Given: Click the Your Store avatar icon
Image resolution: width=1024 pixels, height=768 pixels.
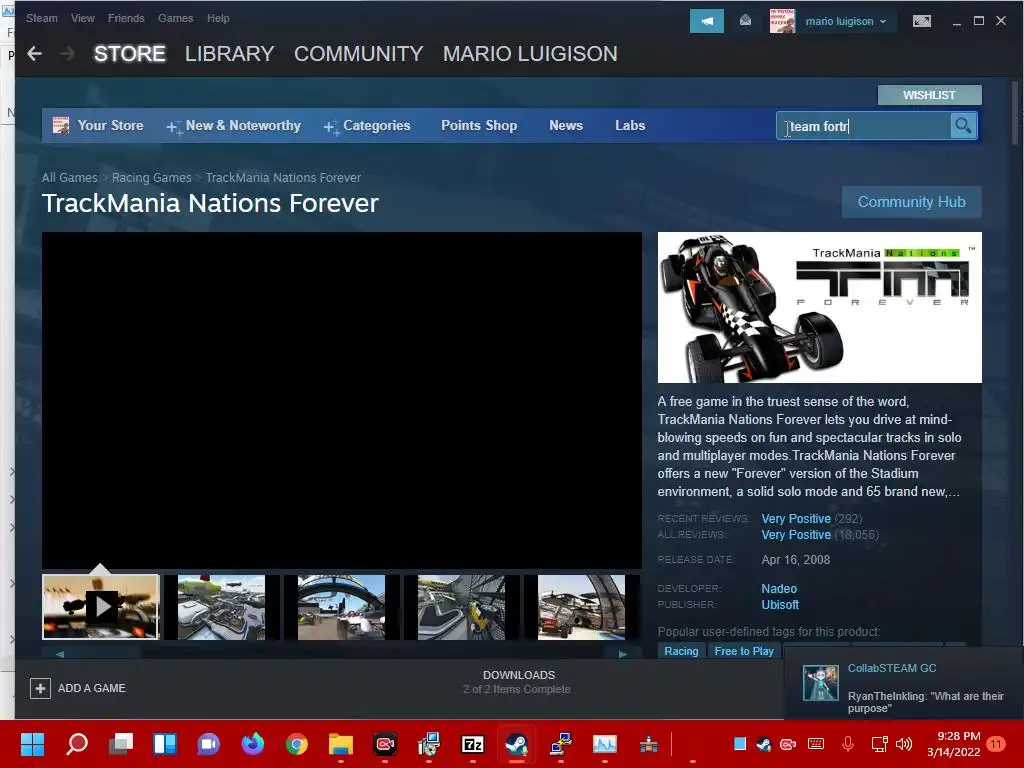Looking at the screenshot, I should pos(61,125).
